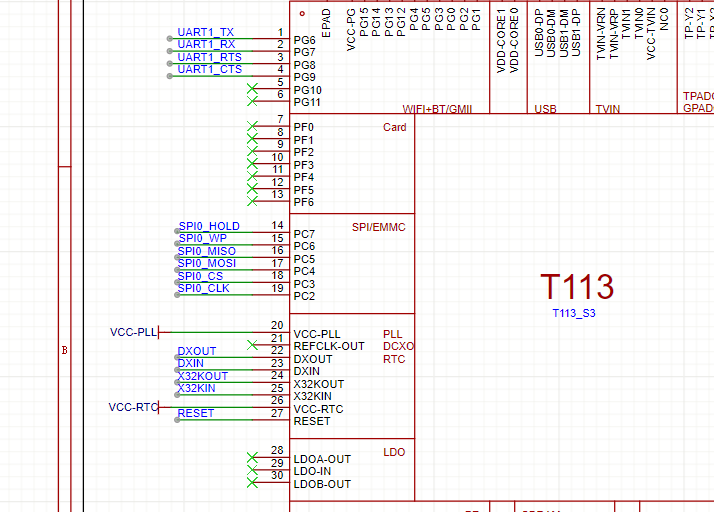Image resolution: width=714 pixels, height=512 pixels.
Task: Click the no-connect marker on LDOA-OUT pin 28
Action: coord(252,457)
